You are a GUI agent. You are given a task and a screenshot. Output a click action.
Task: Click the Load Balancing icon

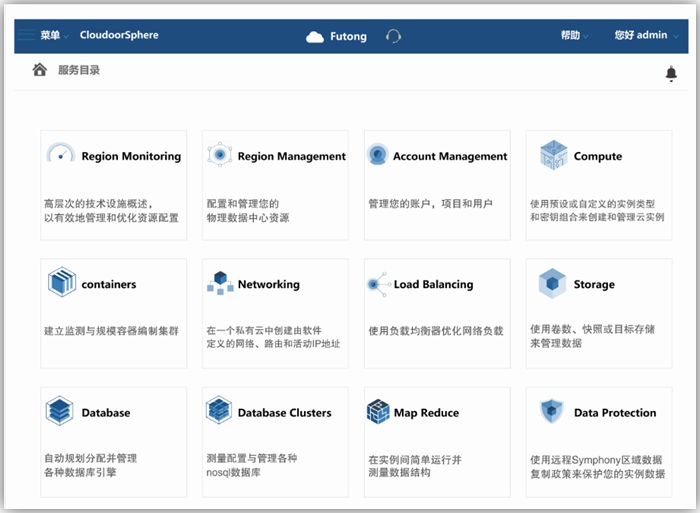(378, 284)
